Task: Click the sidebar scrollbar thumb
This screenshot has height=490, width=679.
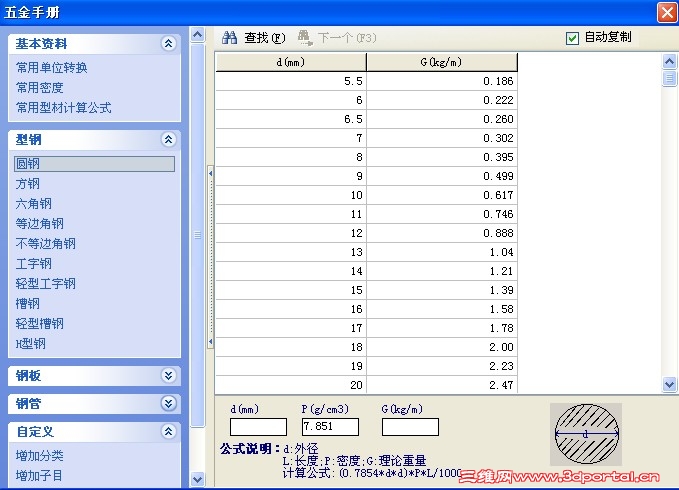Action: pyautogui.click(x=197, y=235)
